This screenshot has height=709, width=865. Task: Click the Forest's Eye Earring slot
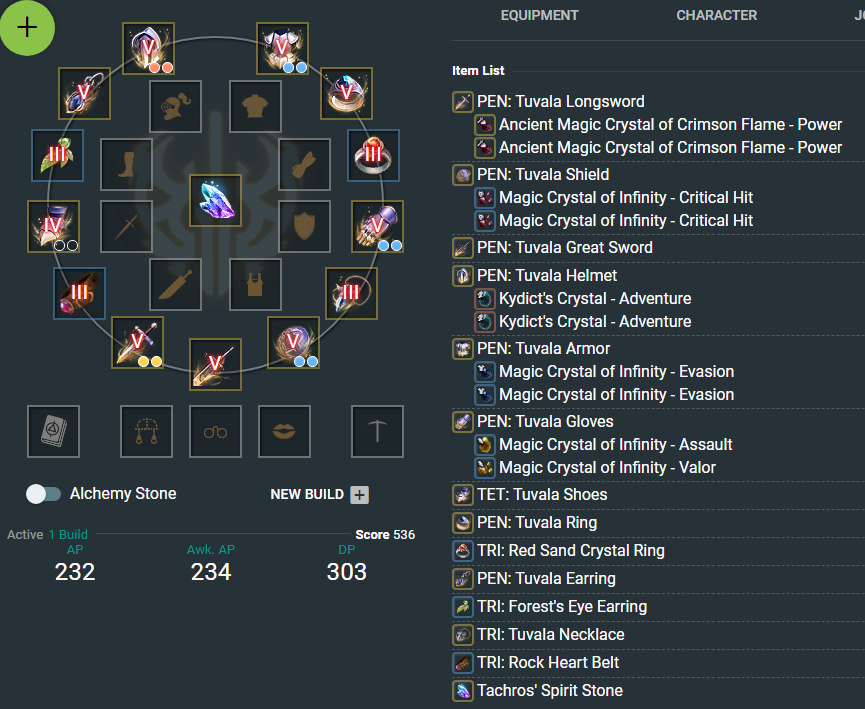pyautogui.click(x=57, y=156)
